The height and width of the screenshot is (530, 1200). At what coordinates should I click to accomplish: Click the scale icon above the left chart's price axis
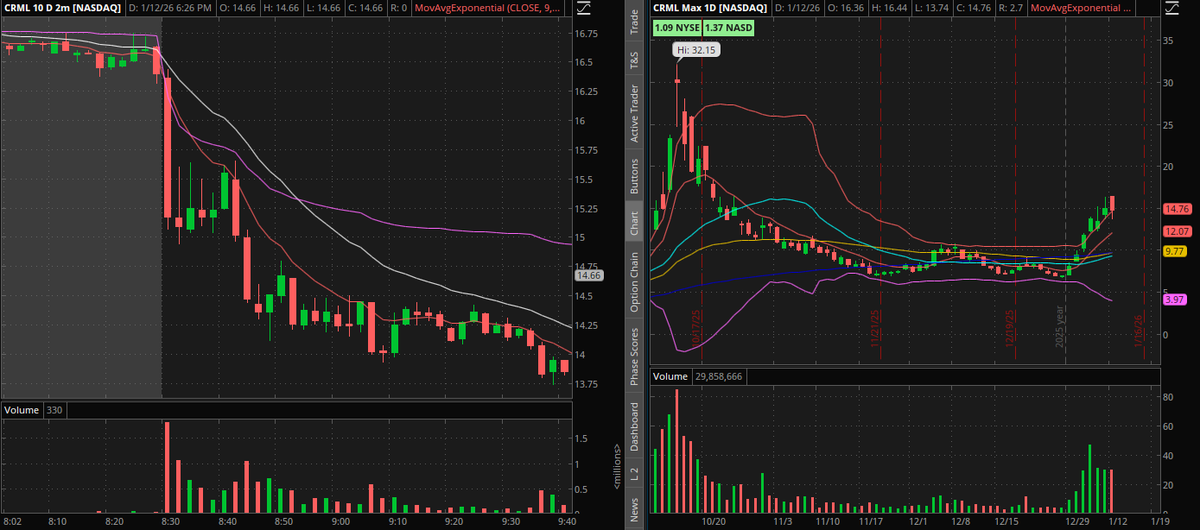point(583,8)
